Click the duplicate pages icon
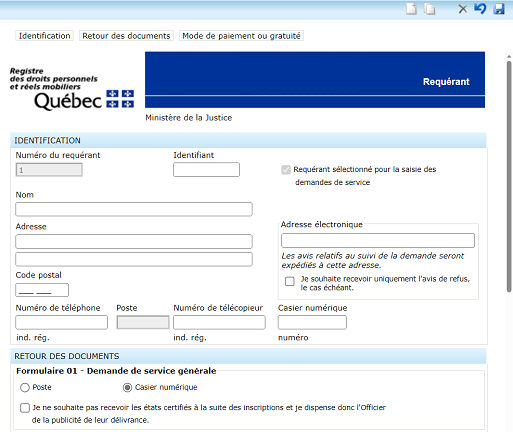Viewport: 513px width, 432px height. [x=430, y=9]
